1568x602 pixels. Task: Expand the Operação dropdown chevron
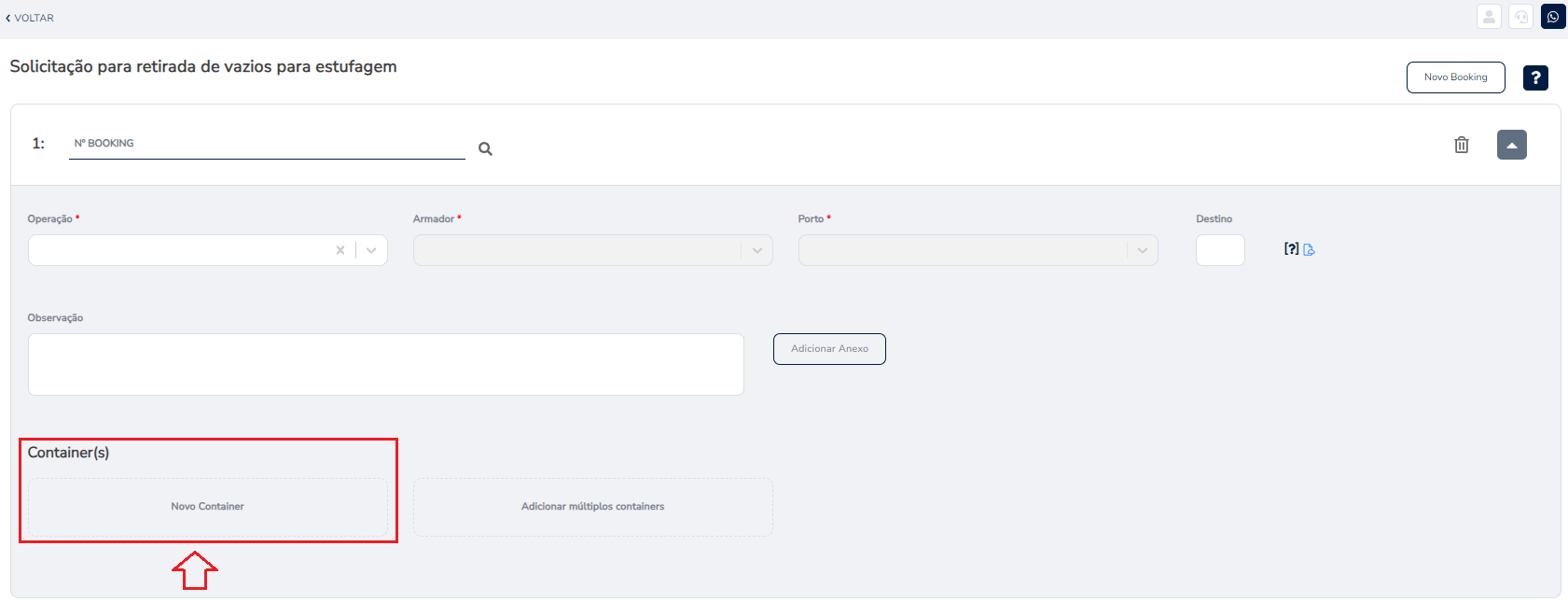(x=371, y=250)
